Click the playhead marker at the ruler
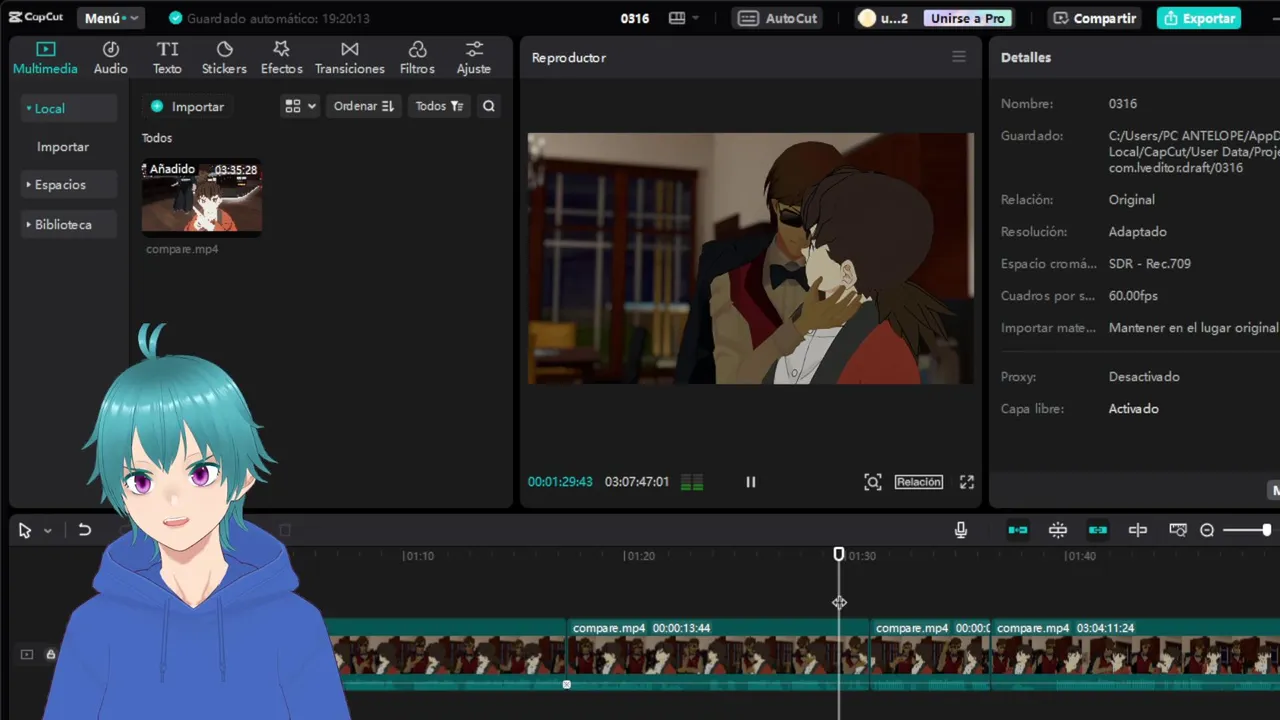Image resolution: width=1280 pixels, height=720 pixels. point(839,554)
